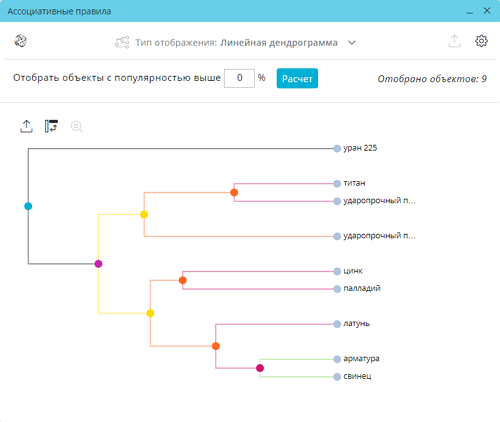Focus the popularity percent input field
This screenshot has width=500, height=422.
(239, 78)
